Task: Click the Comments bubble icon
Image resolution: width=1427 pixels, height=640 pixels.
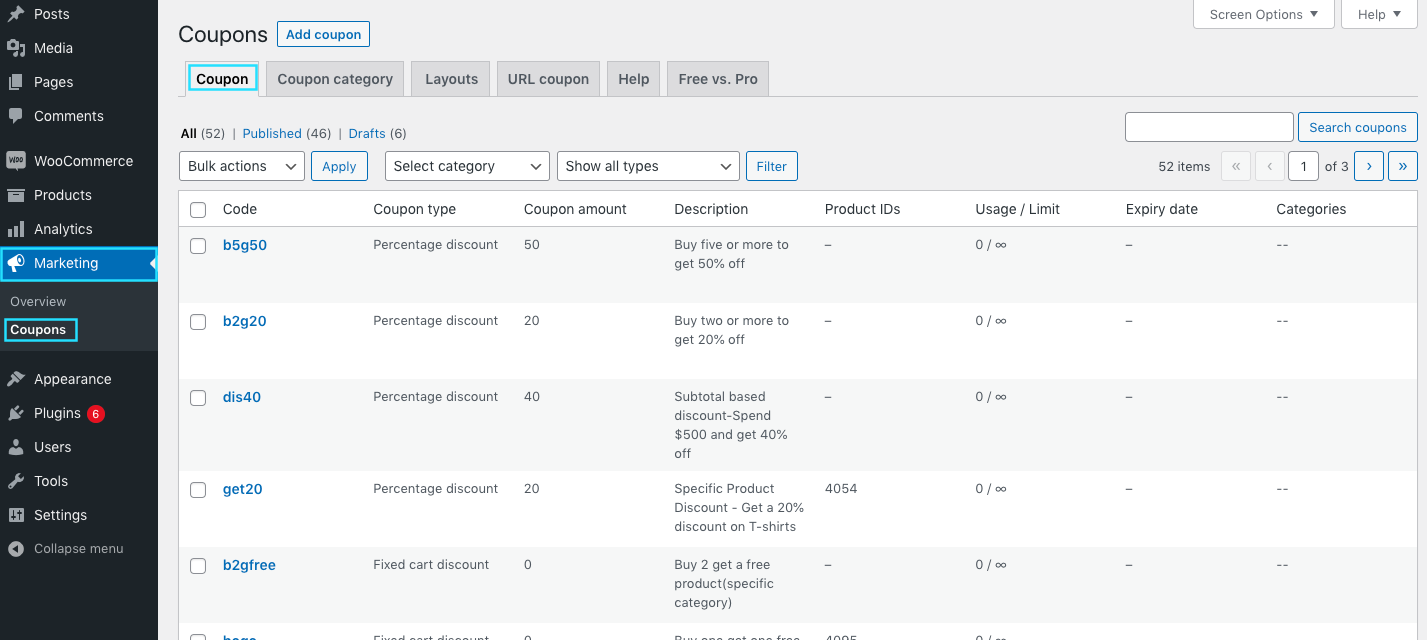Action: (x=16, y=116)
